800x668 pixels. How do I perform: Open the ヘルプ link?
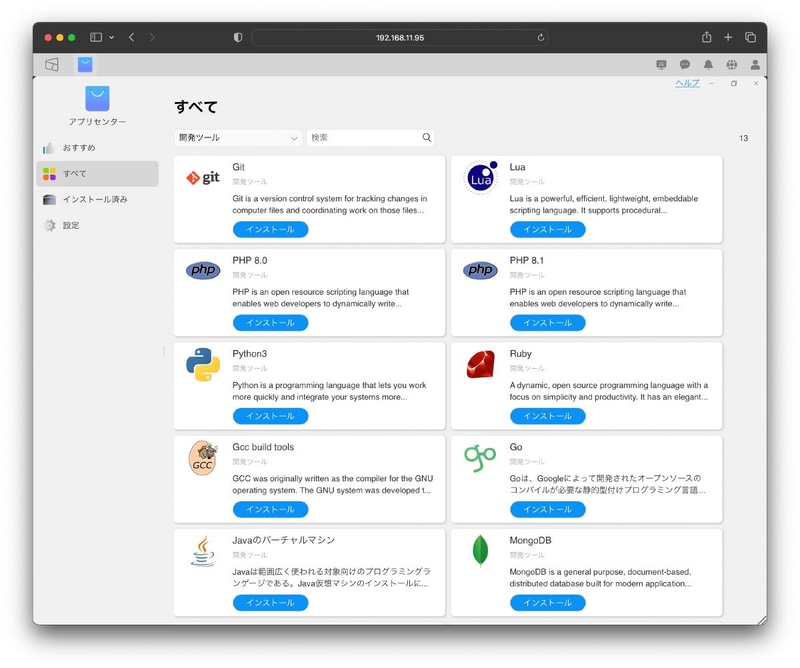click(687, 83)
